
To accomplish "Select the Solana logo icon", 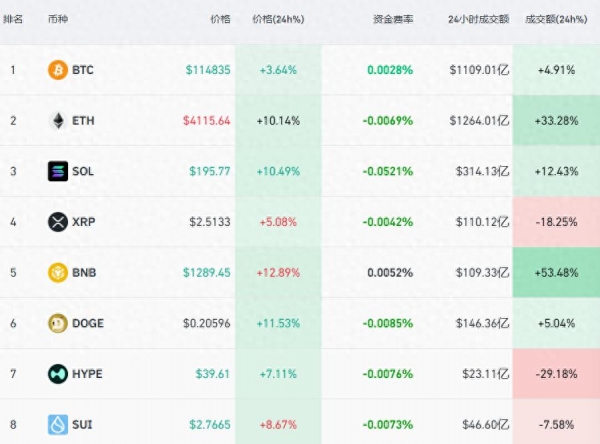I will pyautogui.click(x=58, y=171).
